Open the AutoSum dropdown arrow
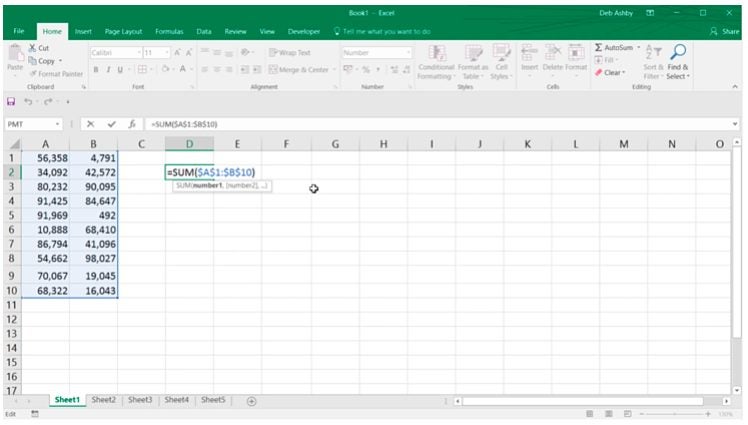 (x=638, y=47)
